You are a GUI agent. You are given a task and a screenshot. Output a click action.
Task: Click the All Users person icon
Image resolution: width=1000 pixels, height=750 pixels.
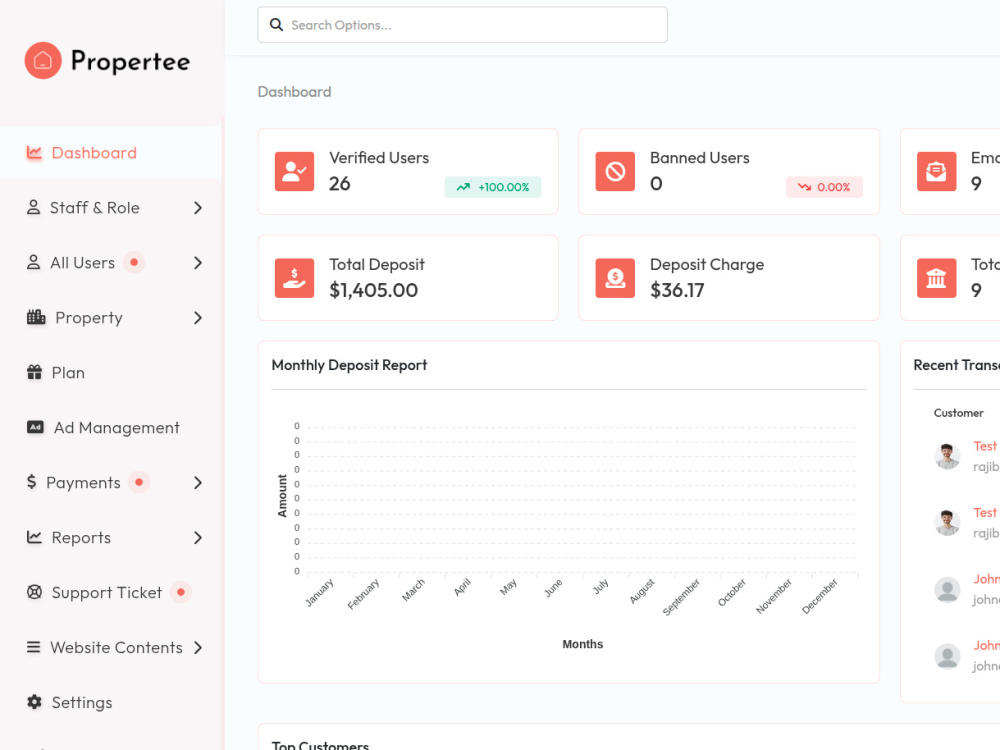(33, 262)
